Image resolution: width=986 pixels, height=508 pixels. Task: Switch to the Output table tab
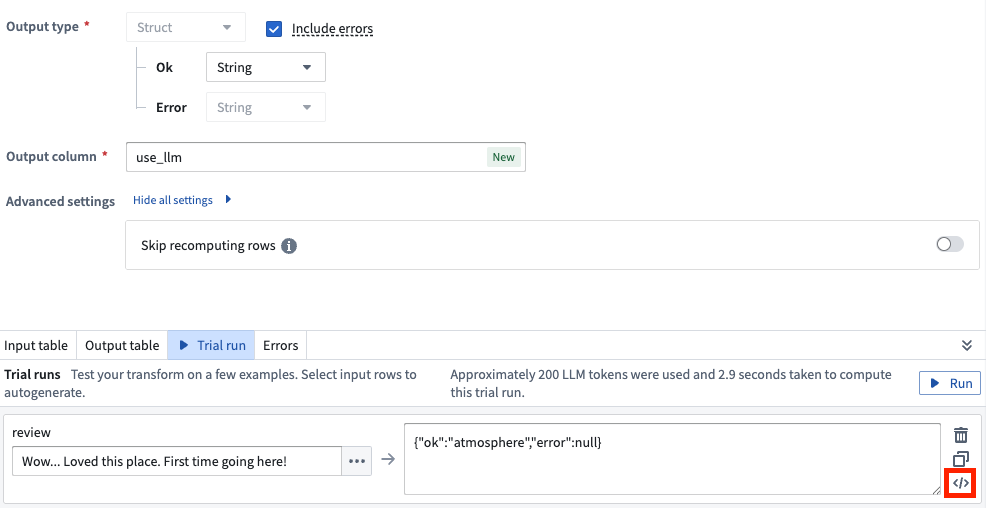[122, 345]
